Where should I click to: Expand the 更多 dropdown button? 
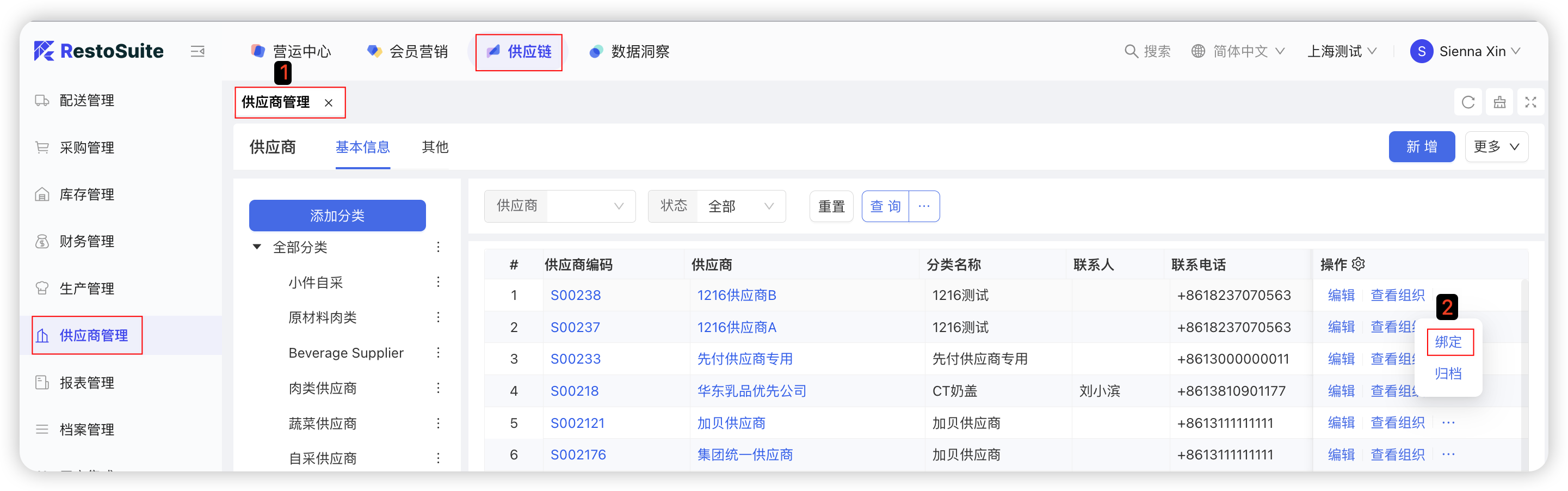click(x=1496, y=147)
